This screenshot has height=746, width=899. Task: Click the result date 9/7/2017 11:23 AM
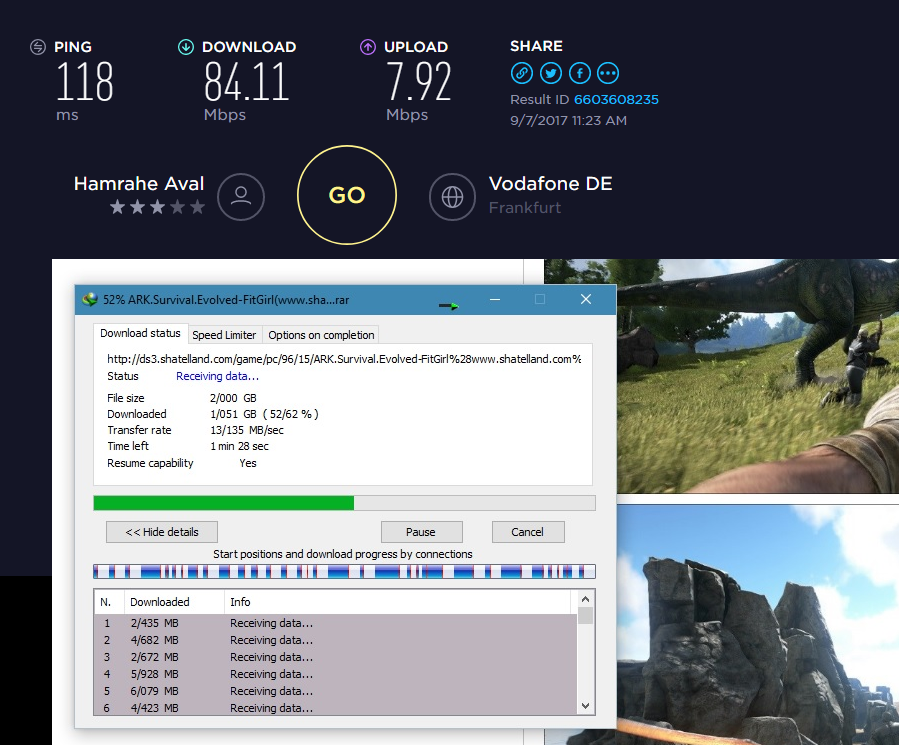[569, 120]
